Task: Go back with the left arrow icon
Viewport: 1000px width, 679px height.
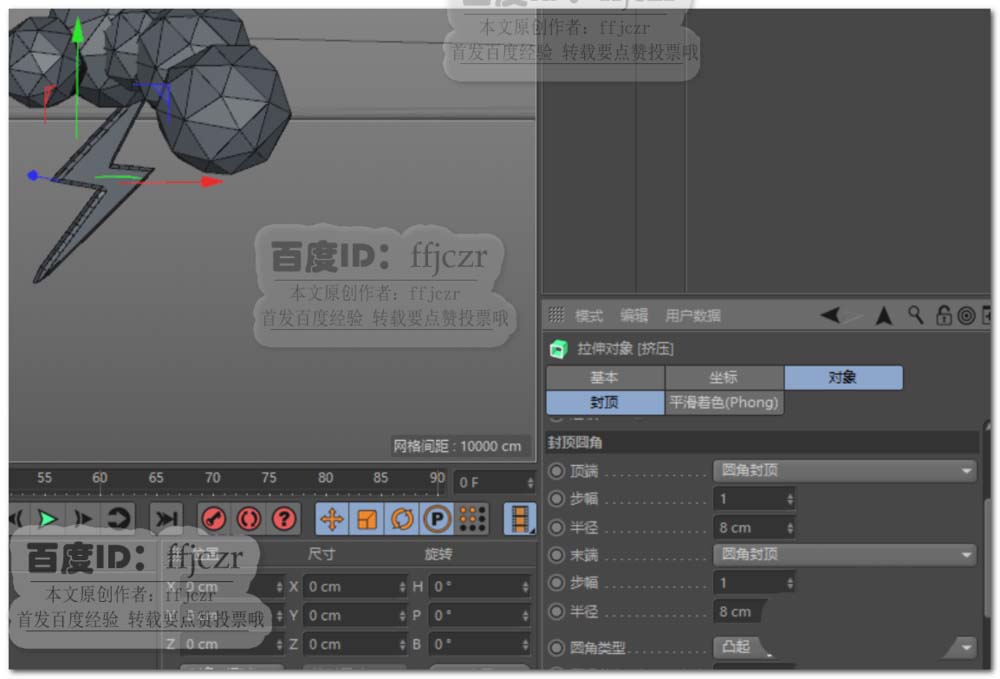Action: point(831,315)
